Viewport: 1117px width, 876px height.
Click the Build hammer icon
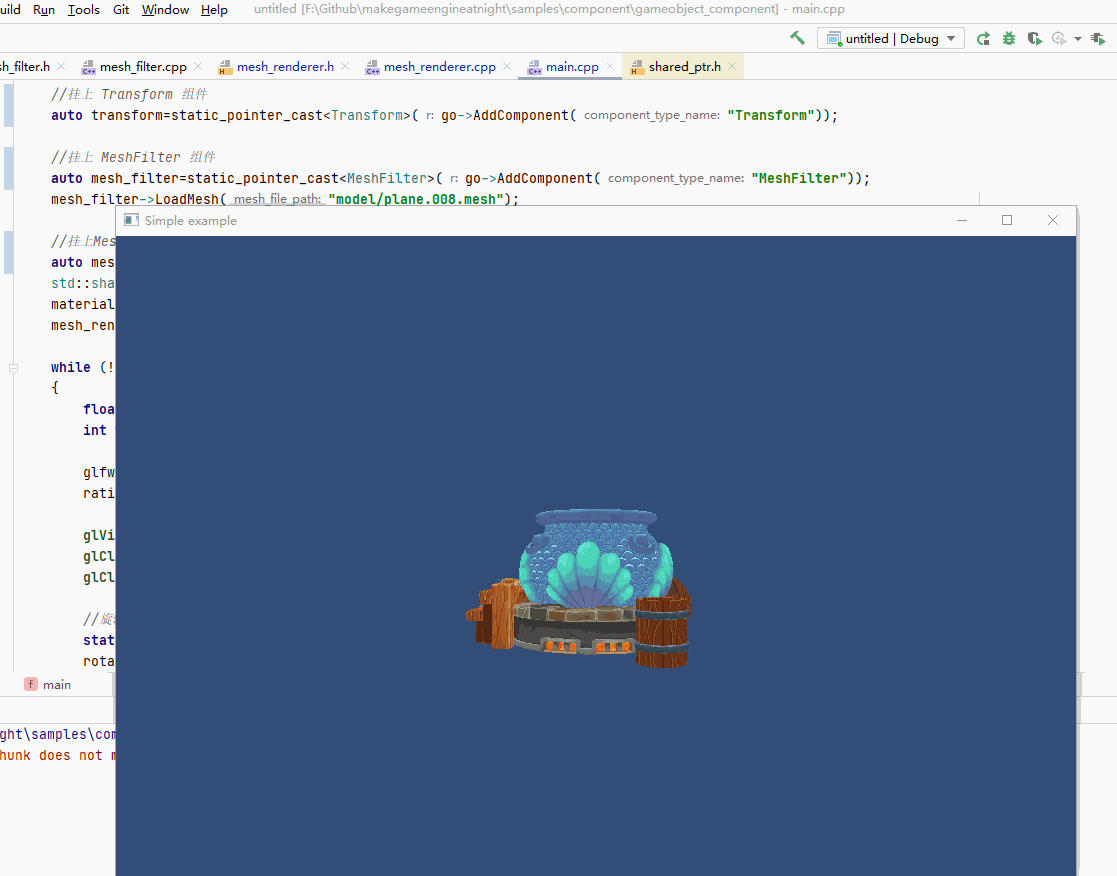tap(797, 38)
